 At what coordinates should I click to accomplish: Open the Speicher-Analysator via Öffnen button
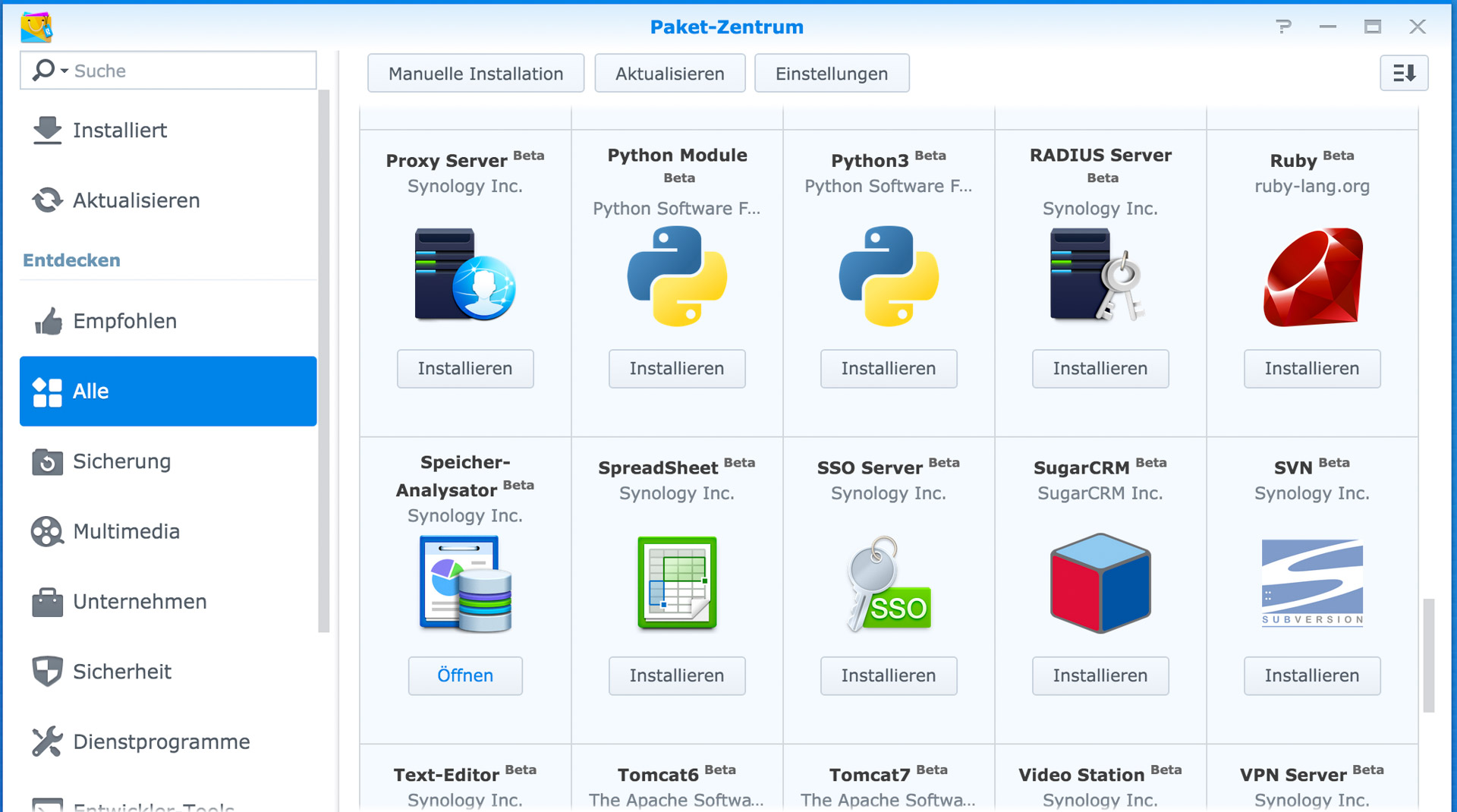pos(465,675)
